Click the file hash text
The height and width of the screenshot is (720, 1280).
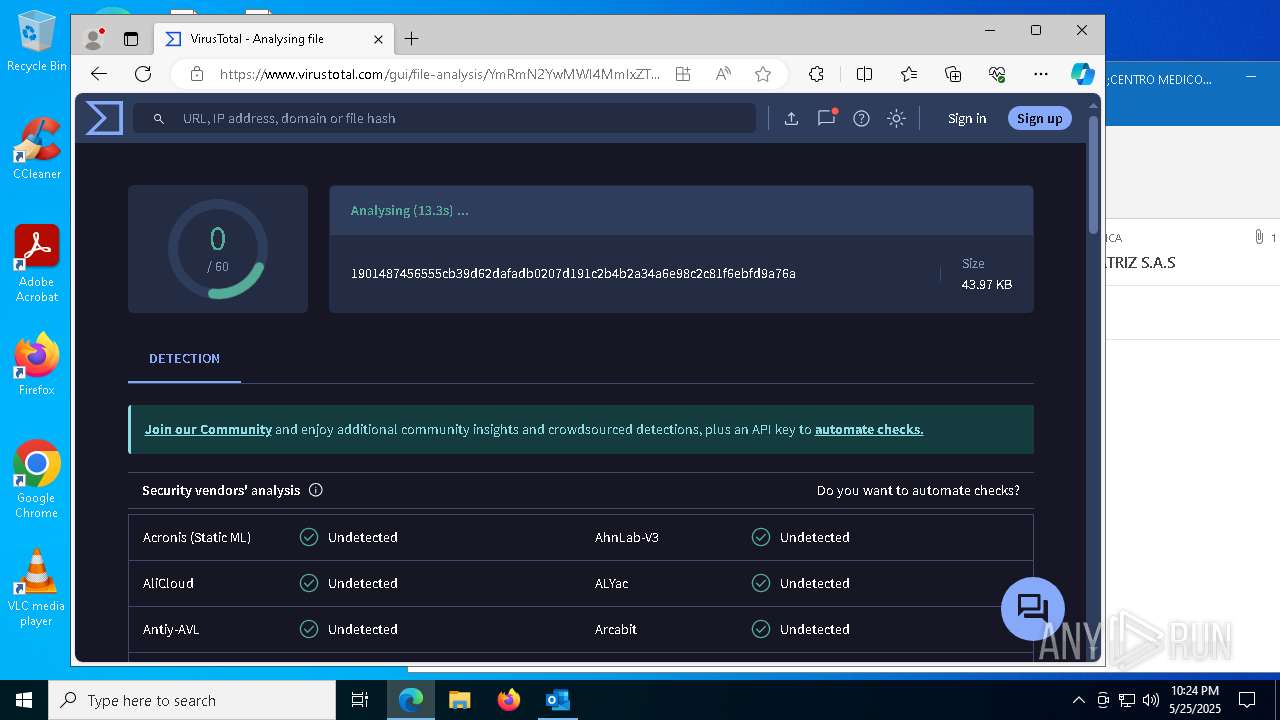[573, 273]
